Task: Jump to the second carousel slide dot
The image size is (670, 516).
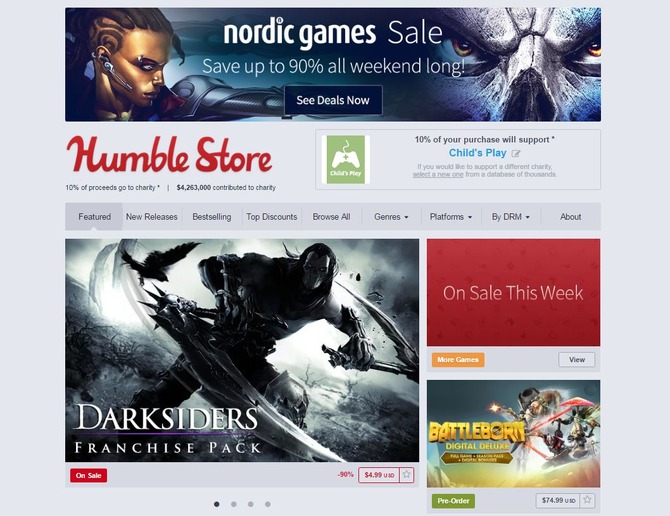Action: pyautogui.click(x=234, y=504)
